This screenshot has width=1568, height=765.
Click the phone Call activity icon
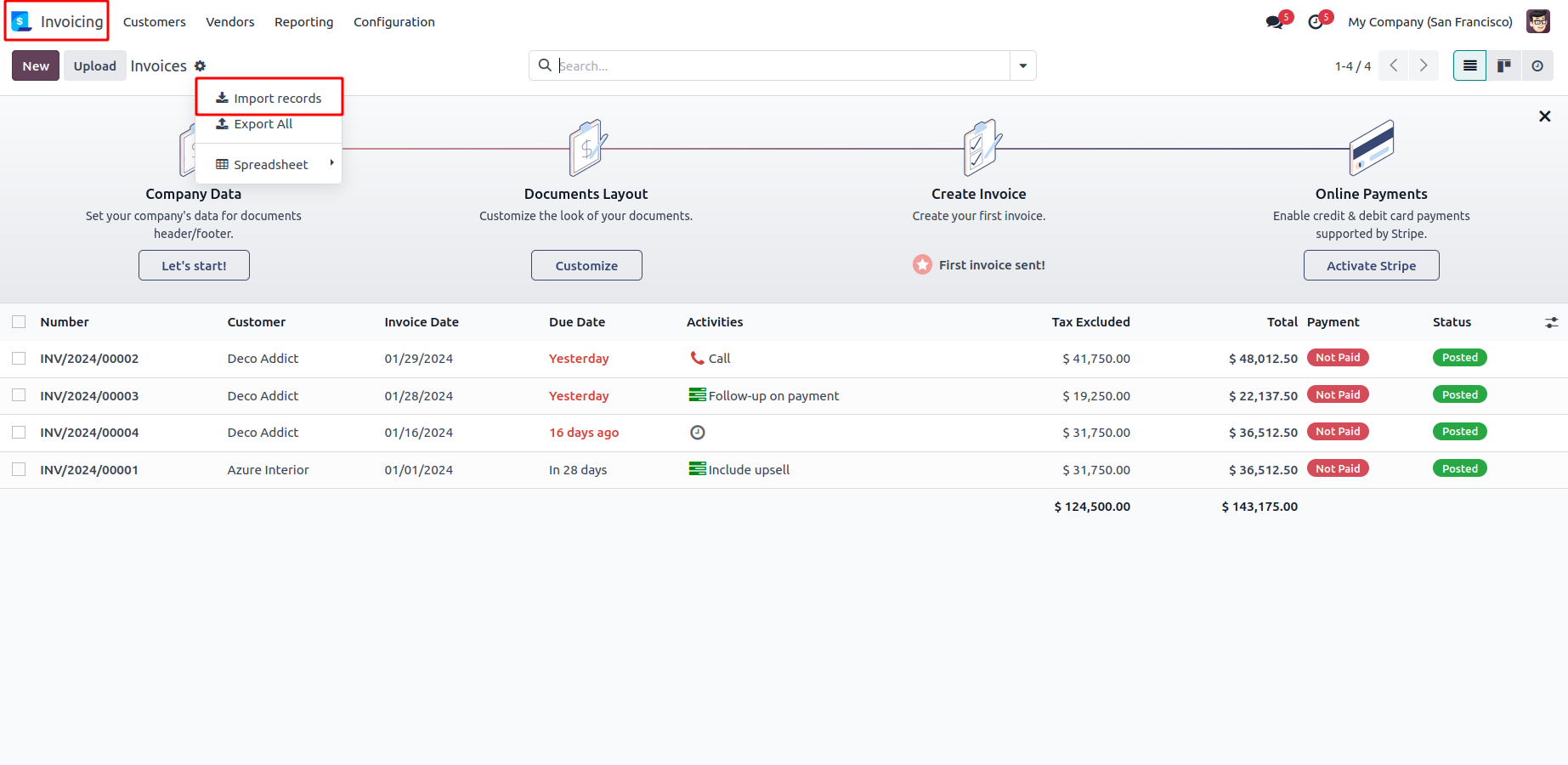[x=697, y=358]
